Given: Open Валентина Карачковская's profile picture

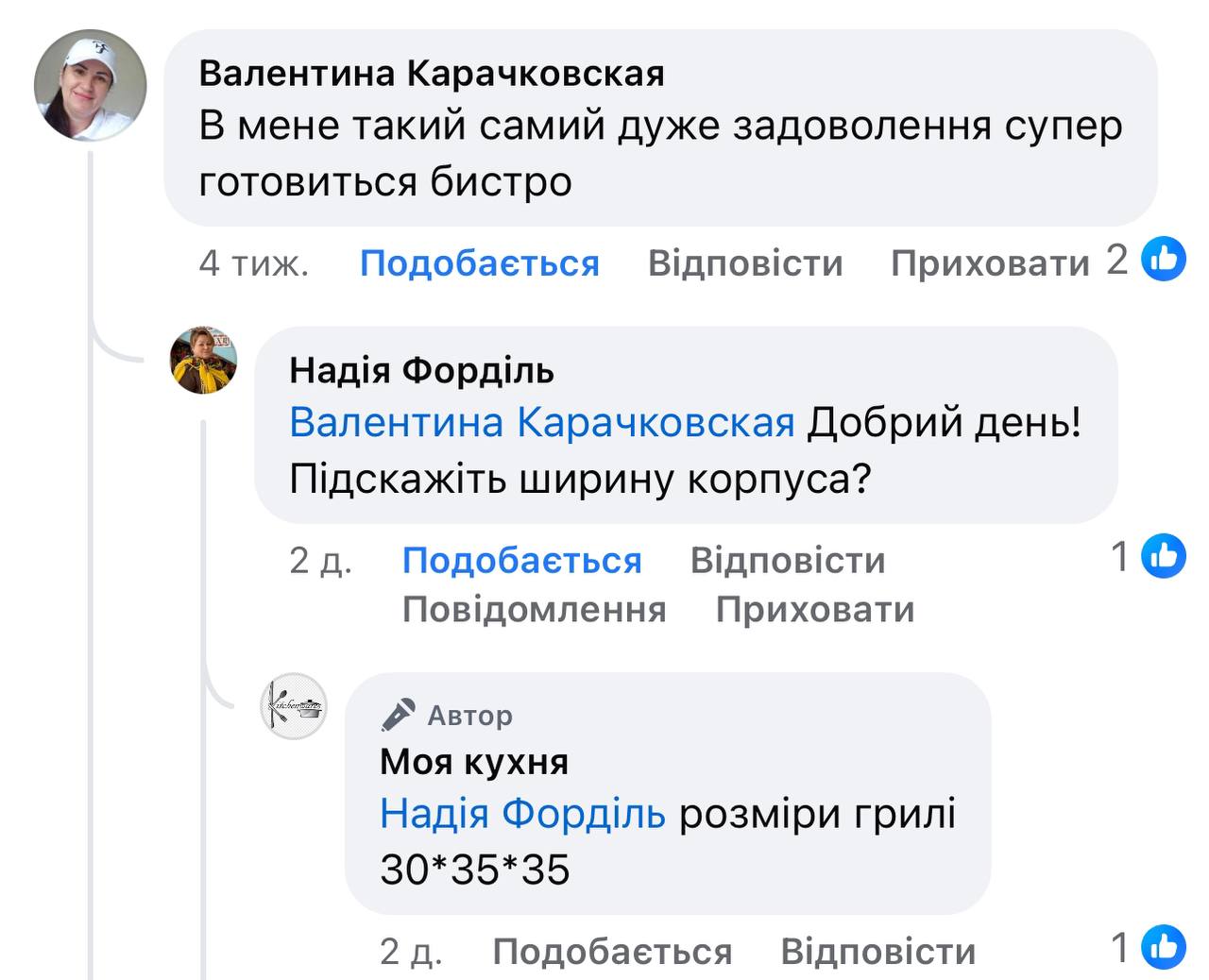Looking at the screenshot, I should [92, 85].
